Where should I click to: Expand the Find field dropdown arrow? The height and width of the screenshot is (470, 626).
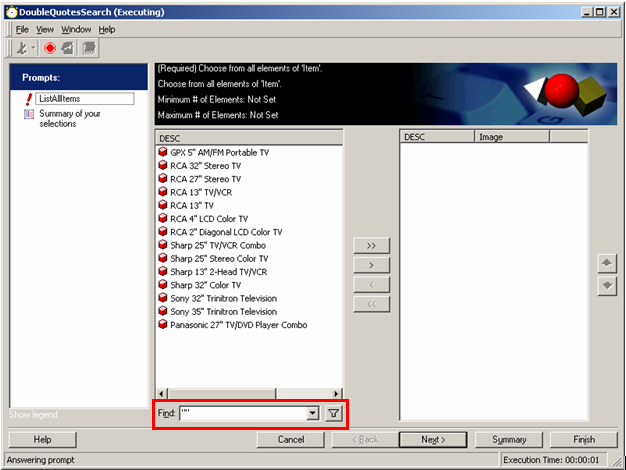(x=313, y=413)
